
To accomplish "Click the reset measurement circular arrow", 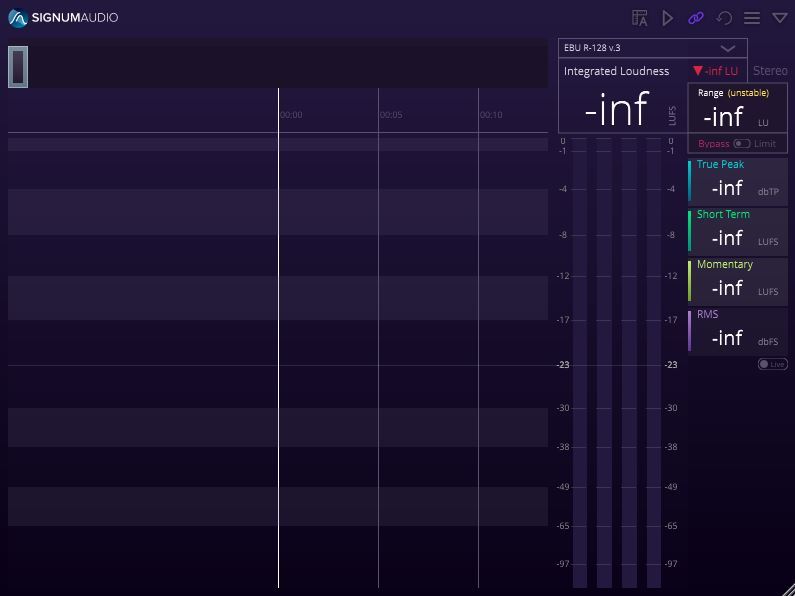I will (724, 18).
